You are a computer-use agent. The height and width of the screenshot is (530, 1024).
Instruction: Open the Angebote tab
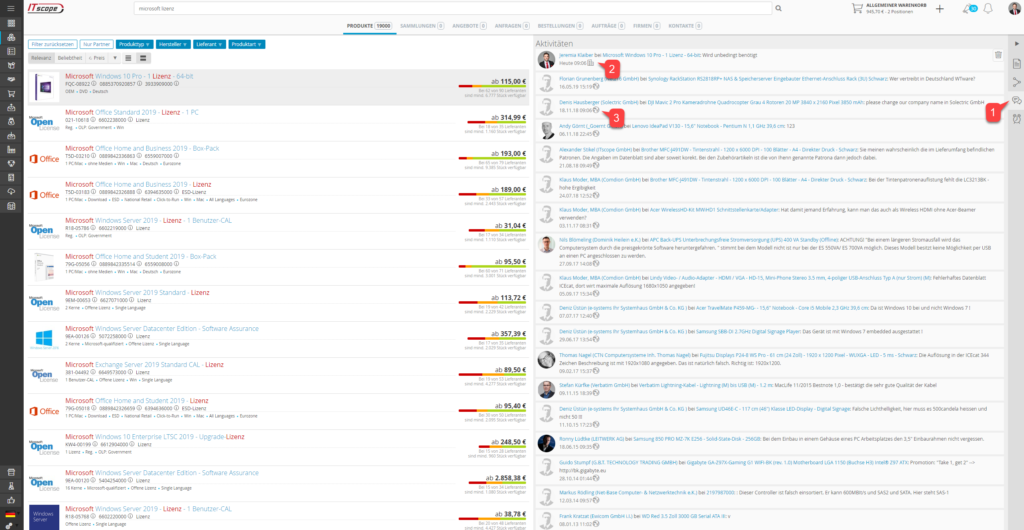[470, 25]
